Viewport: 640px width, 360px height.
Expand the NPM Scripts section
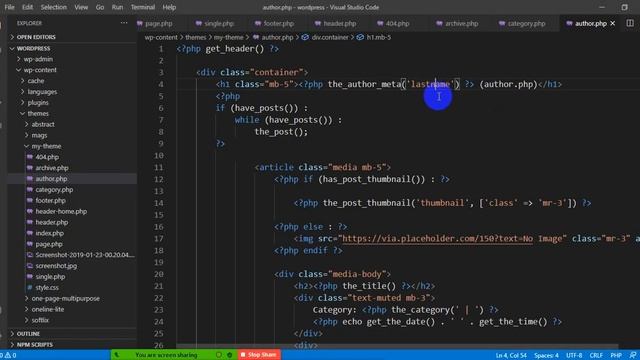[34, 345]
